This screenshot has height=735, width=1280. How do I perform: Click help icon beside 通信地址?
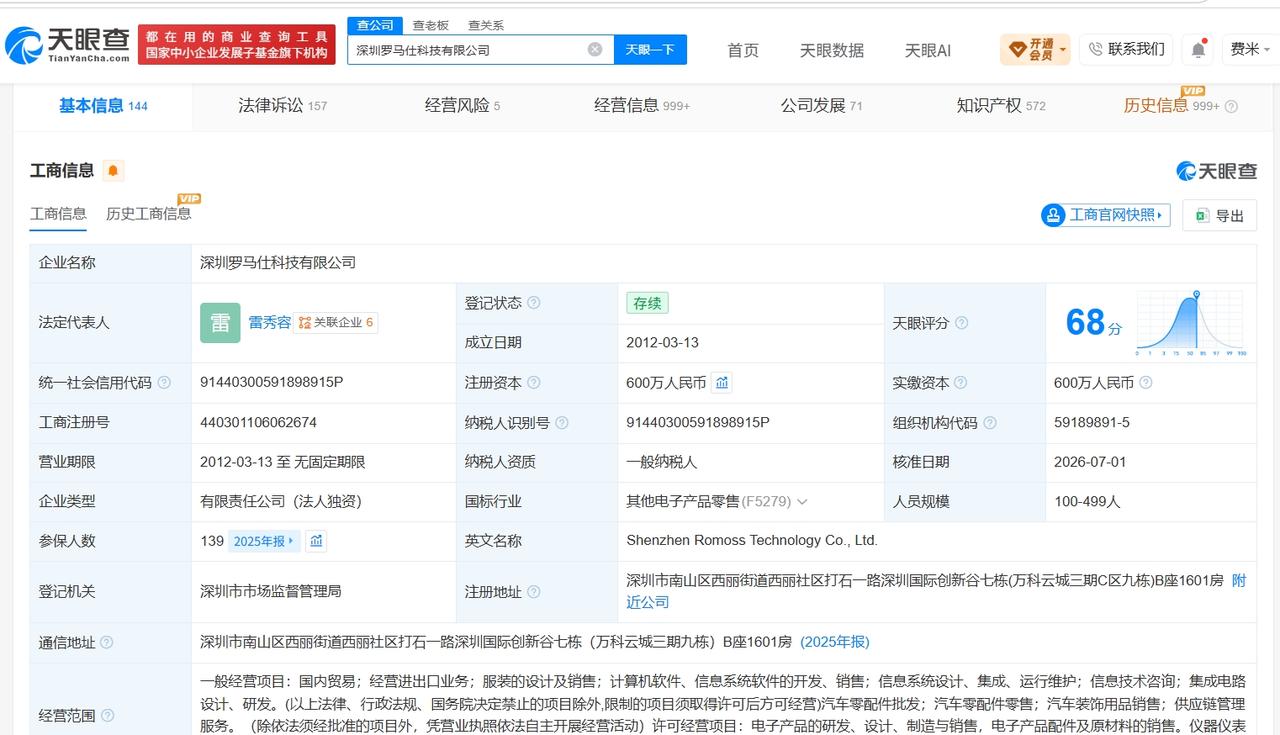107,643
